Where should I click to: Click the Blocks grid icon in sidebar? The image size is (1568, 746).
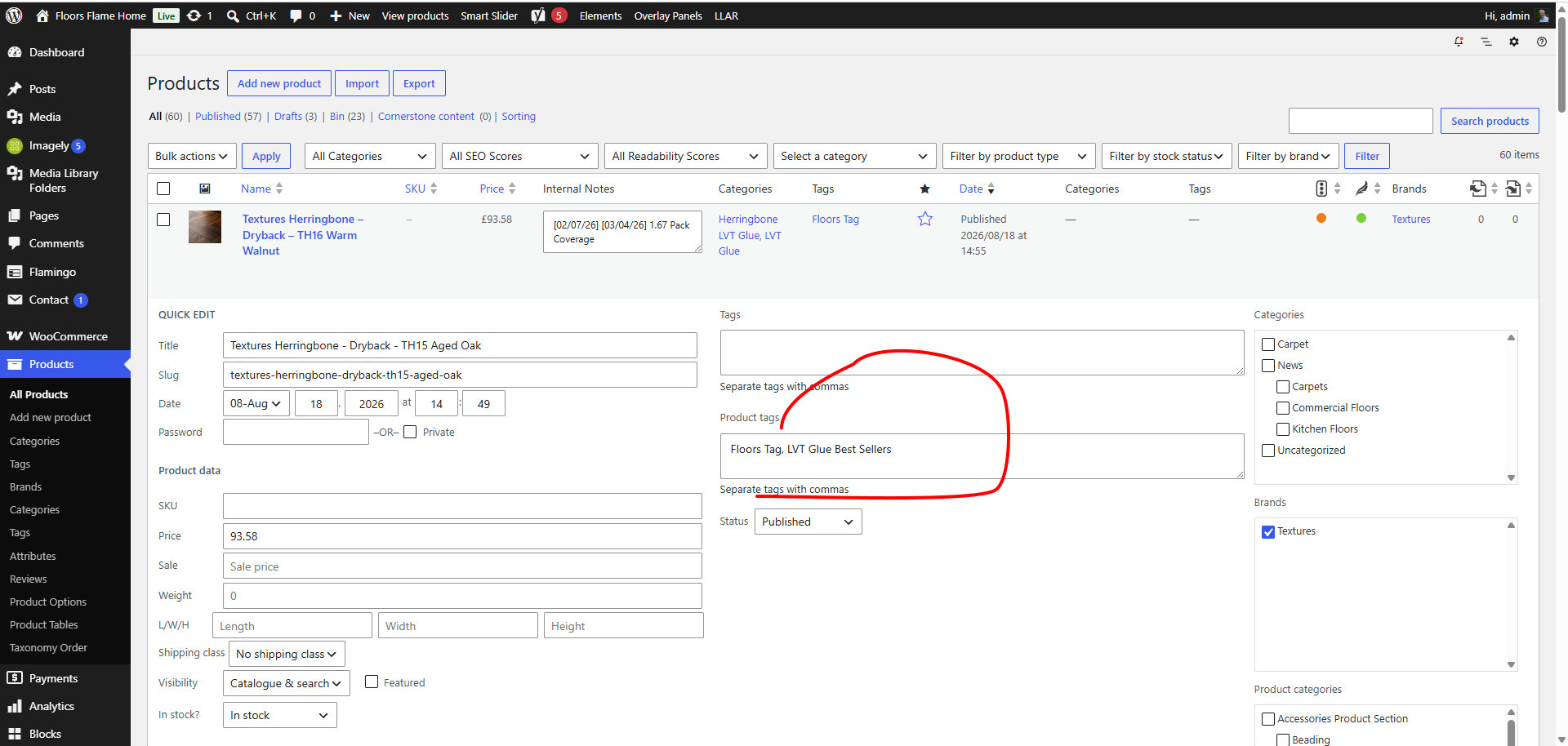(15, 734)
